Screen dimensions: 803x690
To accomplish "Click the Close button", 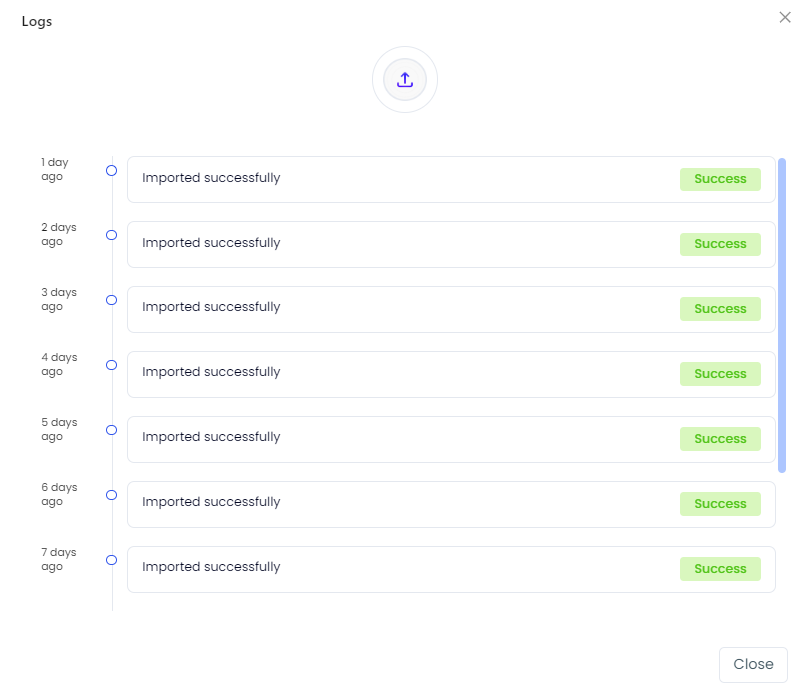I will [753, 664].
